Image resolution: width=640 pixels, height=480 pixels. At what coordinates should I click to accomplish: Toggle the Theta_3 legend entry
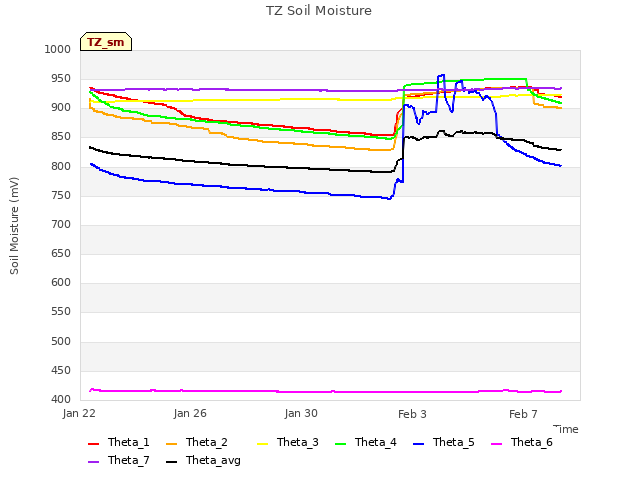[x=288, y=442]
